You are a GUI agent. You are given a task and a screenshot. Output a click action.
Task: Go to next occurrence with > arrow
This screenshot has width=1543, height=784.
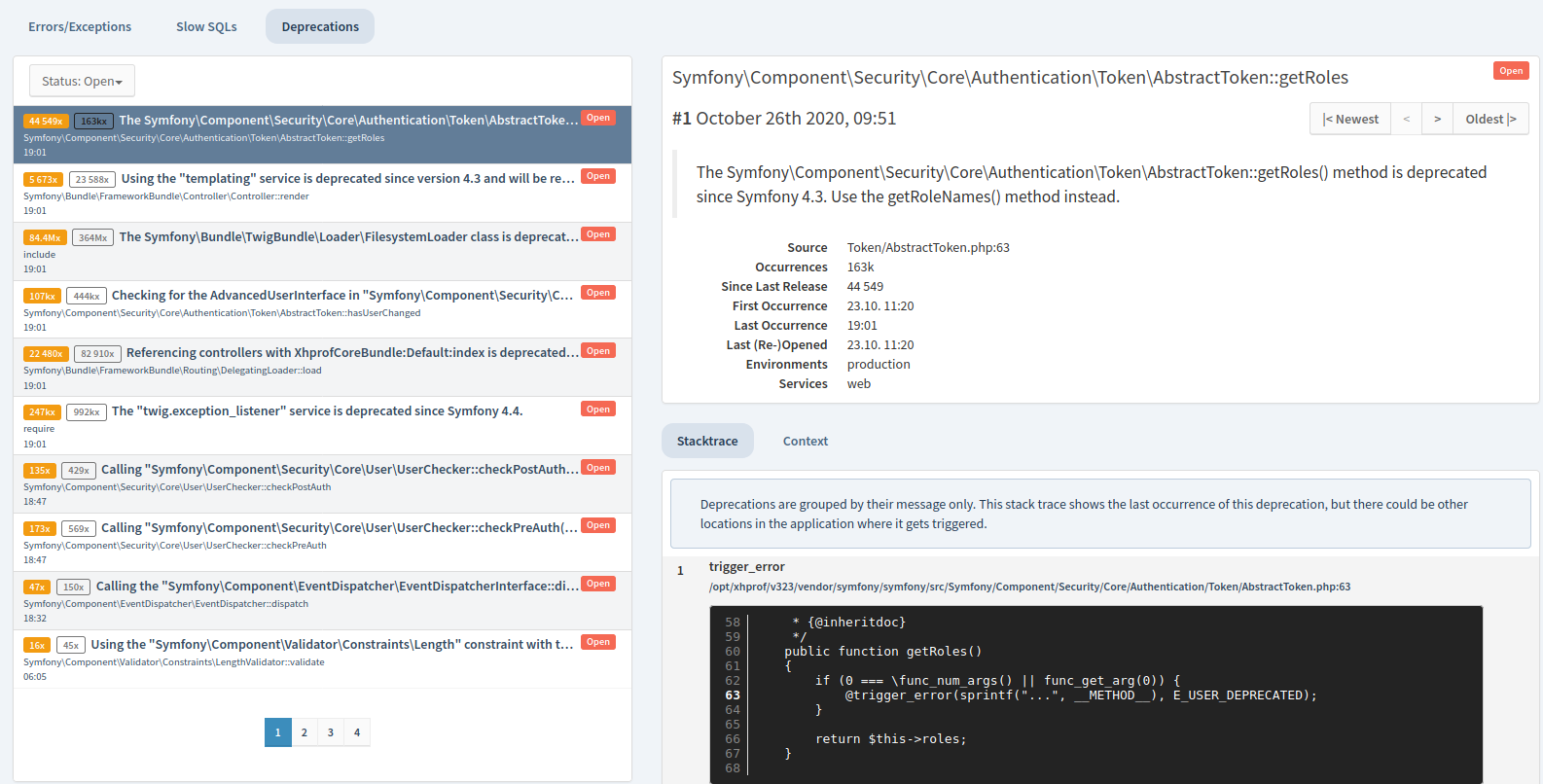tap(1437, 119)
